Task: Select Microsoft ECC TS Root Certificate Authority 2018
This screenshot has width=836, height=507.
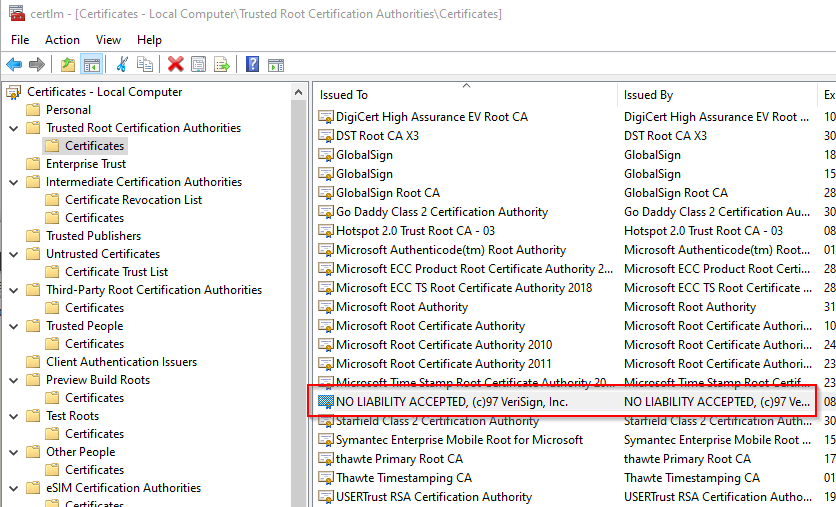Action: (464, 288)
